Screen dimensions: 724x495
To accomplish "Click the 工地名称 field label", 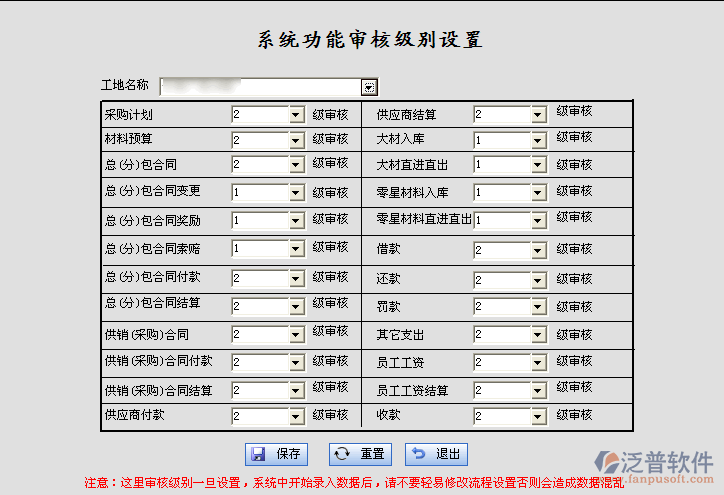I will [x=125, y=85].
